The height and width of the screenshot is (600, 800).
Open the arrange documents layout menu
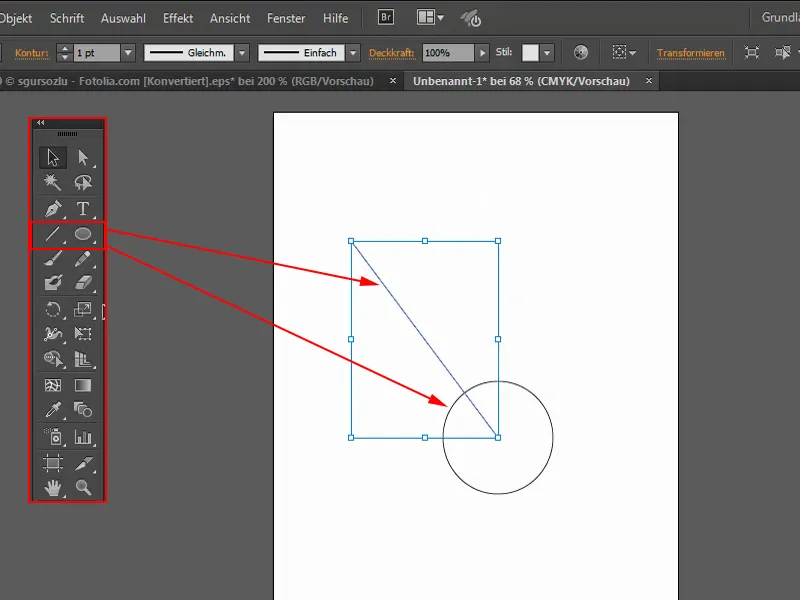pos(430,17)
